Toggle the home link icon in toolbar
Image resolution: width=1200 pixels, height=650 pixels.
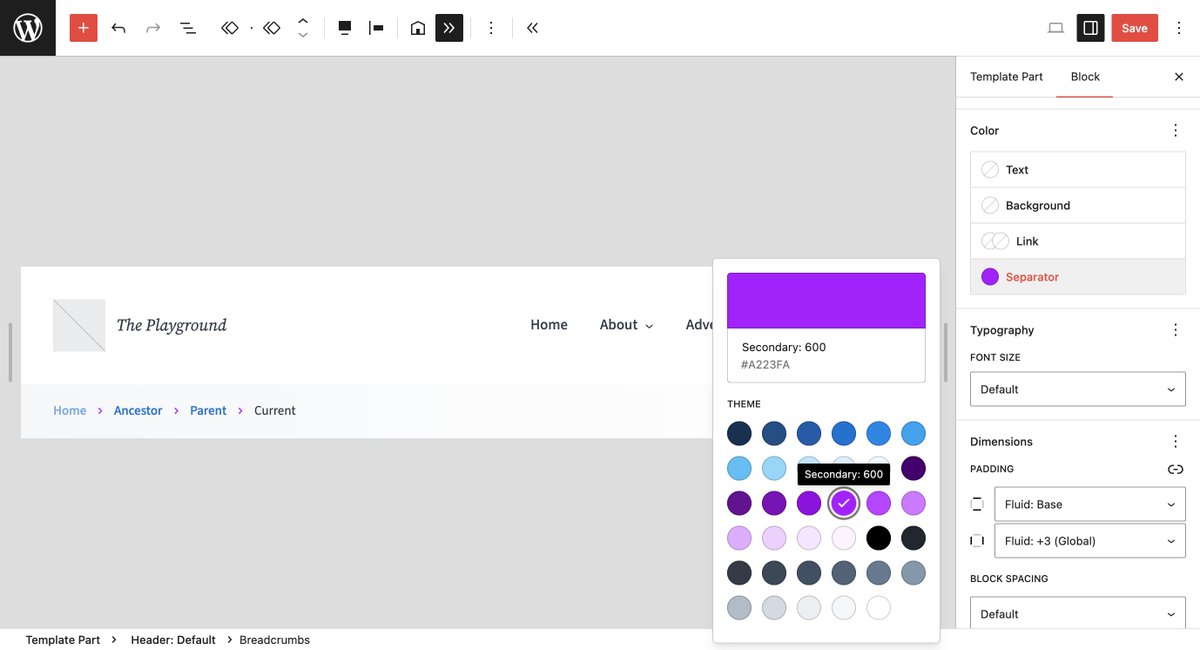[x=418, y=28]
